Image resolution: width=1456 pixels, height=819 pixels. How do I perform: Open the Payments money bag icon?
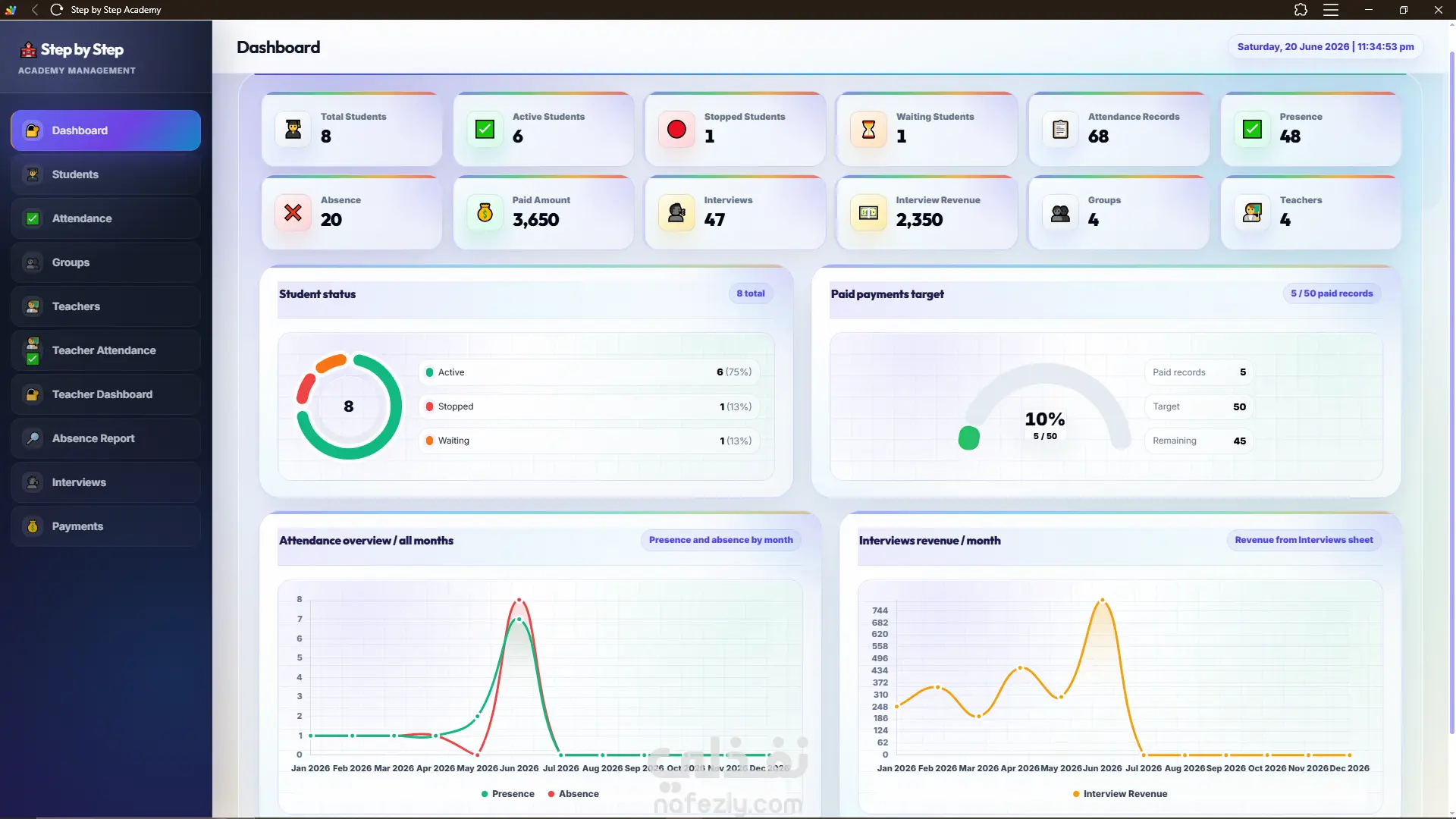click(x=33, y=526)
